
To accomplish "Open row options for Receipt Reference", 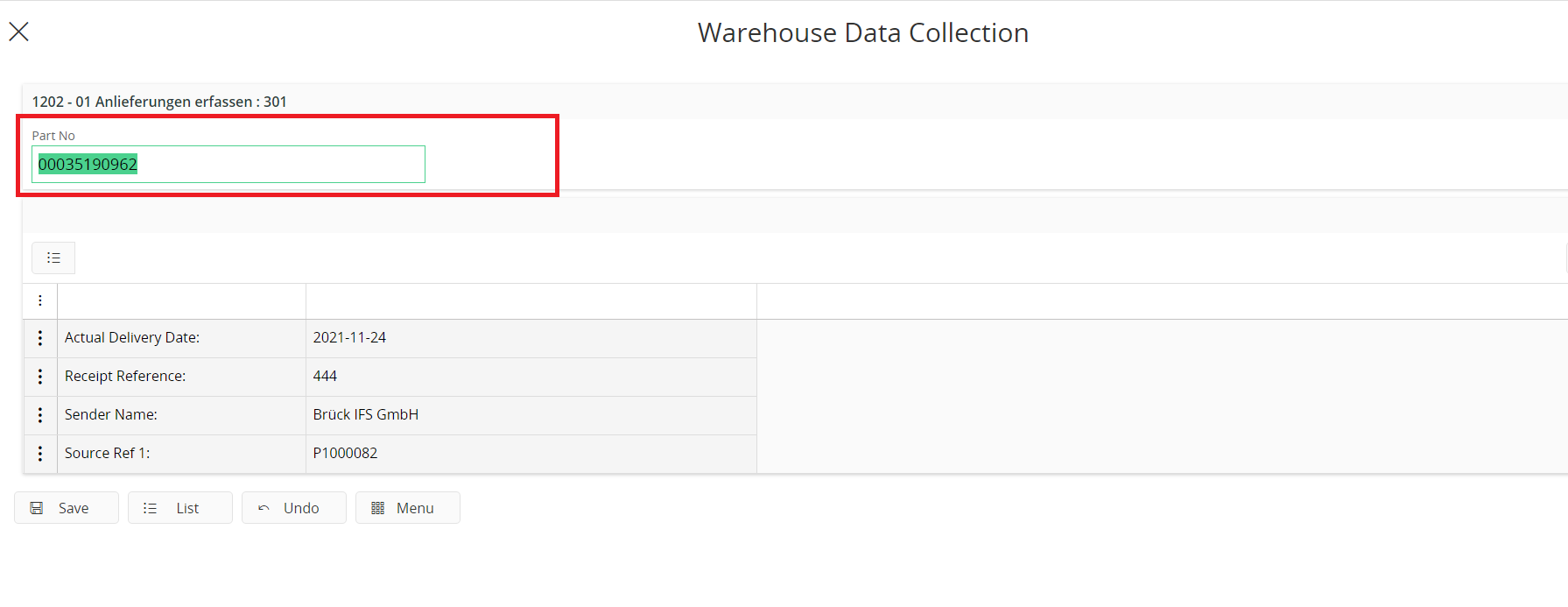I will tap(40, 377).
